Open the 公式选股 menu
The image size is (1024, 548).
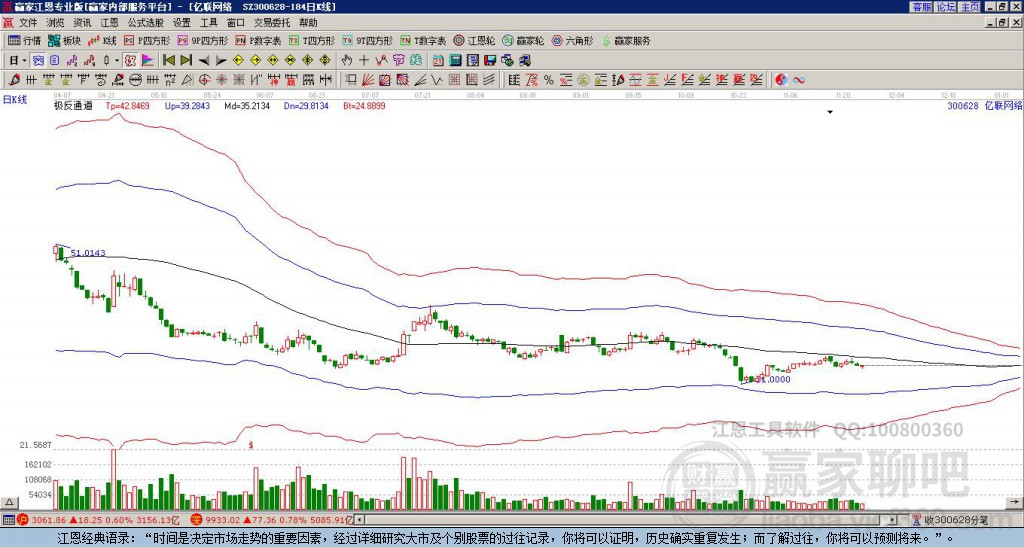146,23
